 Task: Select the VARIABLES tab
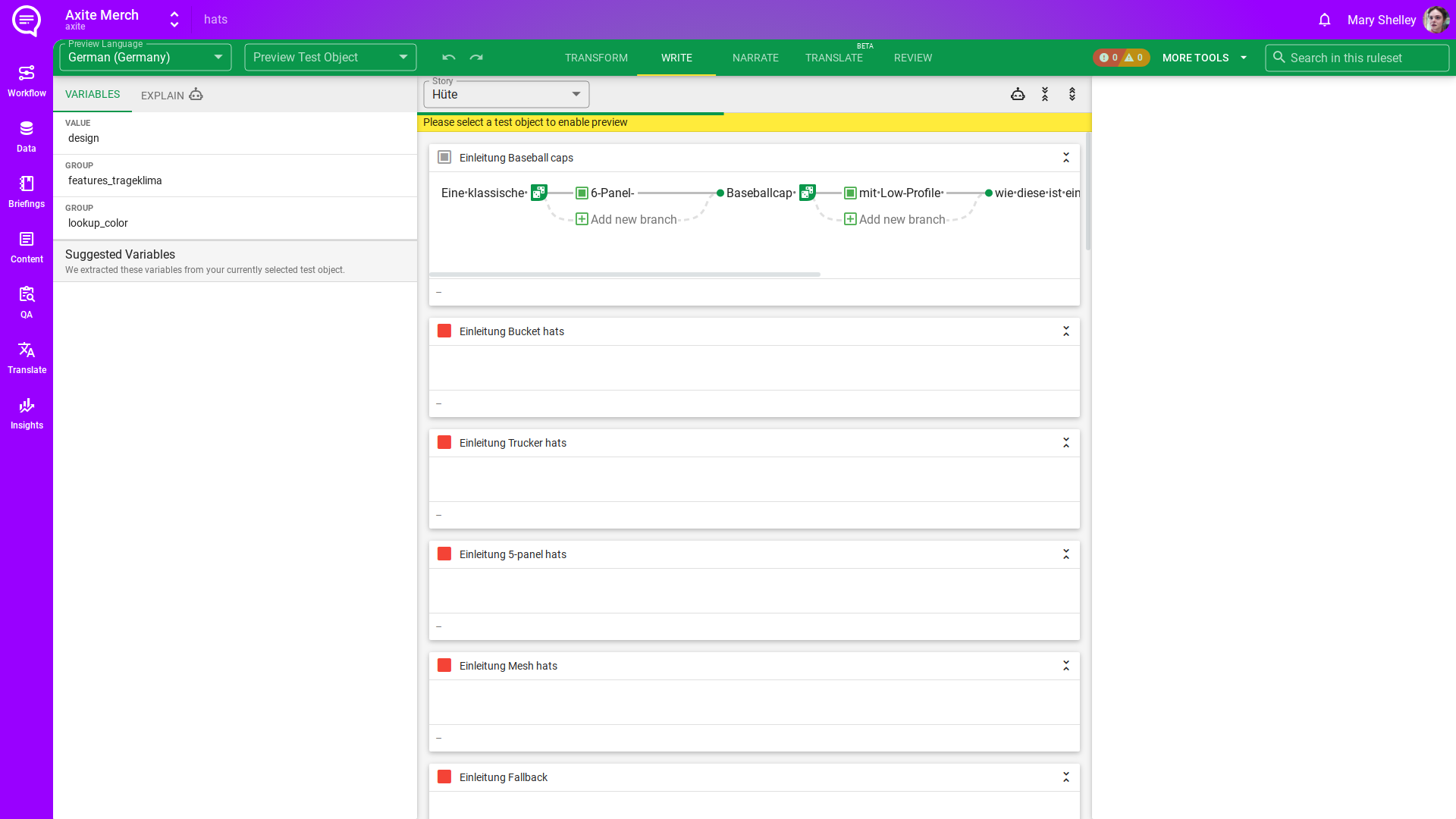[93, 94]
